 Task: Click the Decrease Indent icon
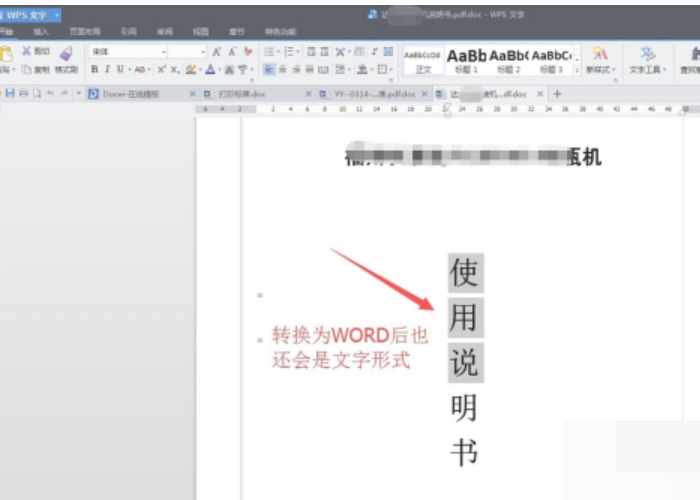click(x=311, y=52)
